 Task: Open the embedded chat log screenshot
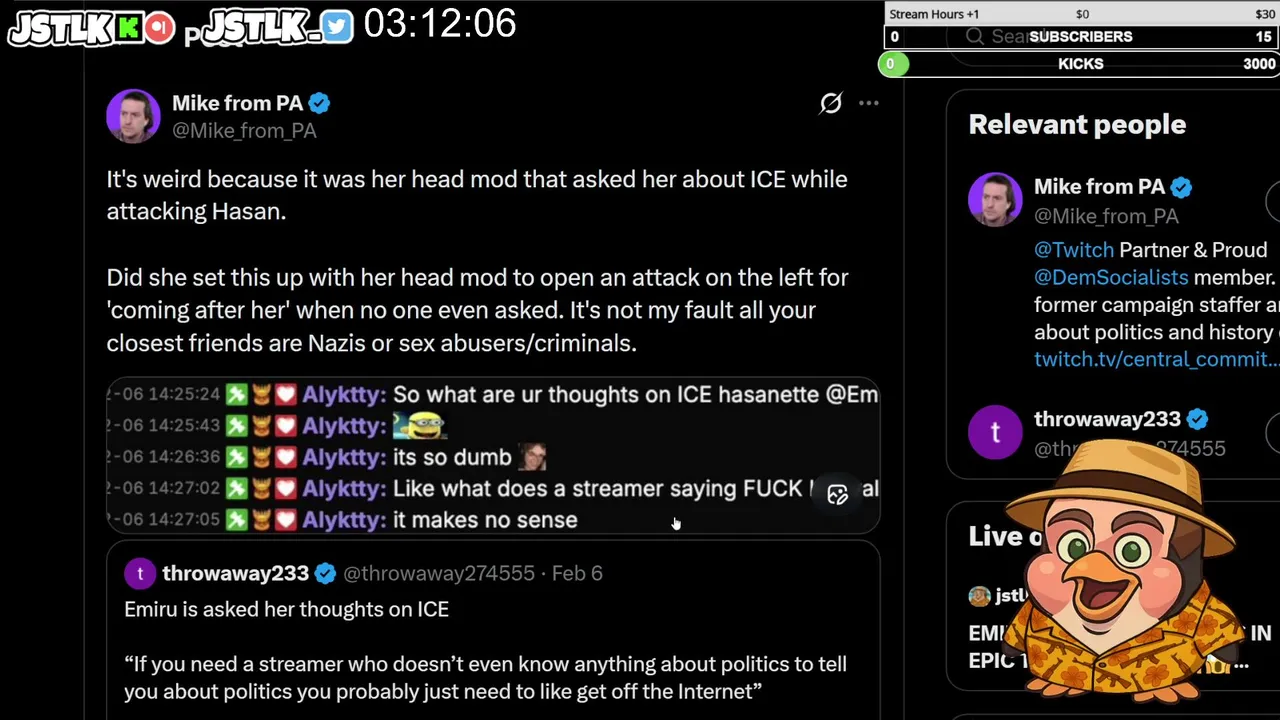[x=492, y=456]
